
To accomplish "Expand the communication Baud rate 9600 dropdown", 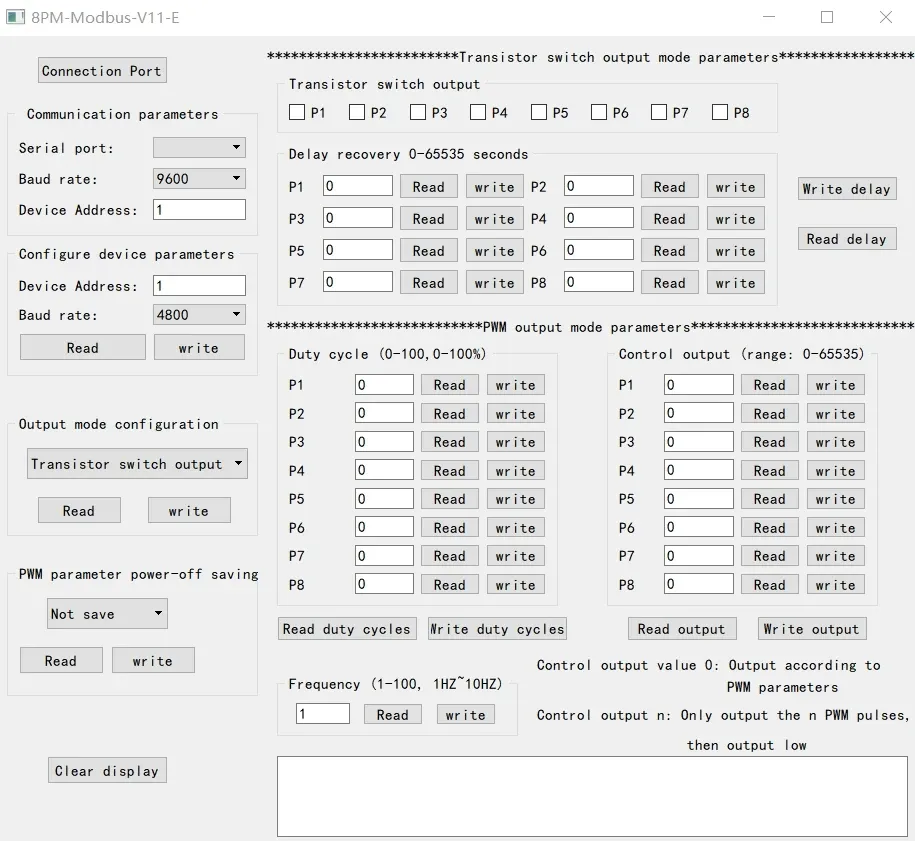I will coord(199,179).
